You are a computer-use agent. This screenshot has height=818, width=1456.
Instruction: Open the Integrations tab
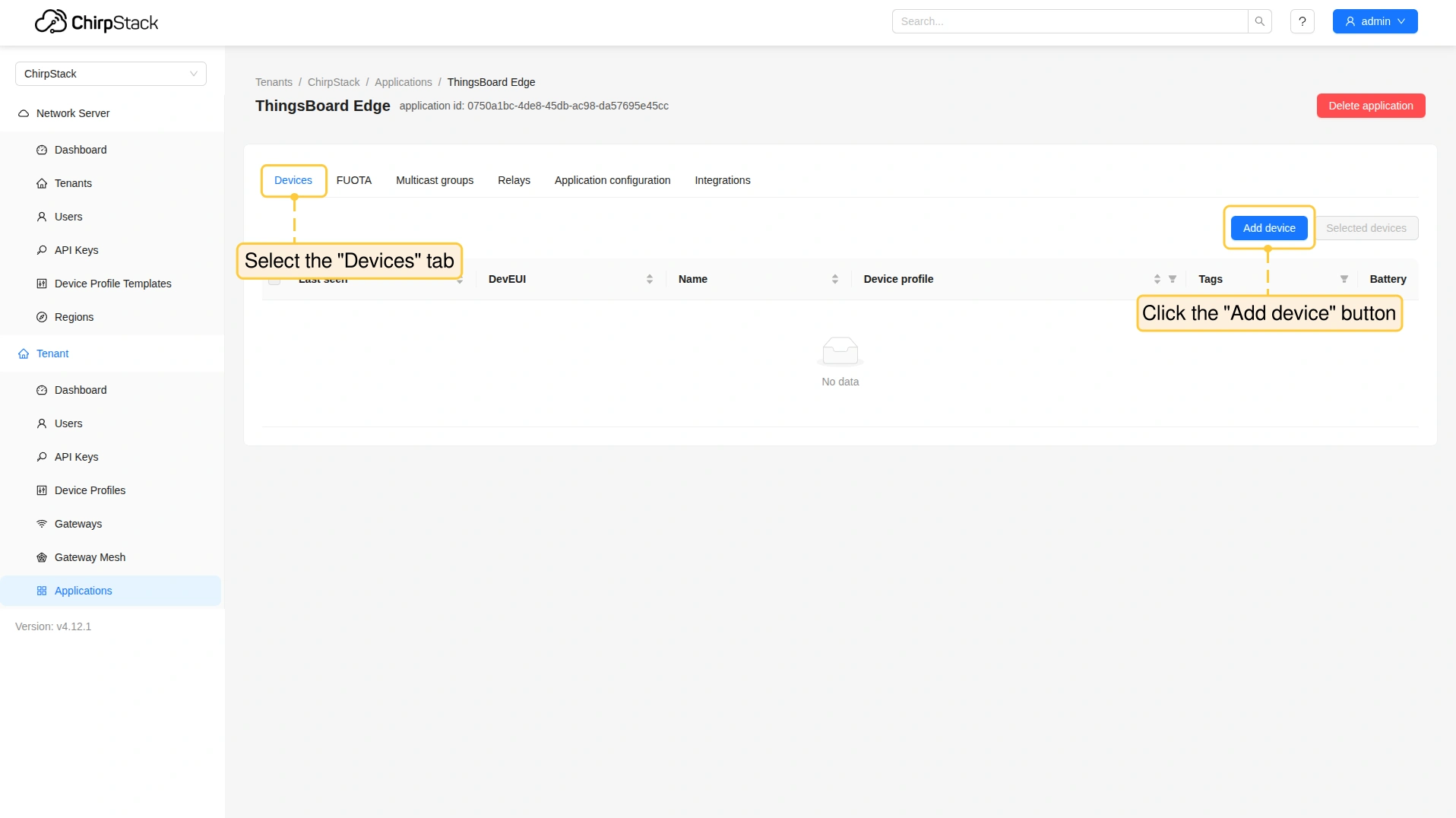click(x=723, y=180)
